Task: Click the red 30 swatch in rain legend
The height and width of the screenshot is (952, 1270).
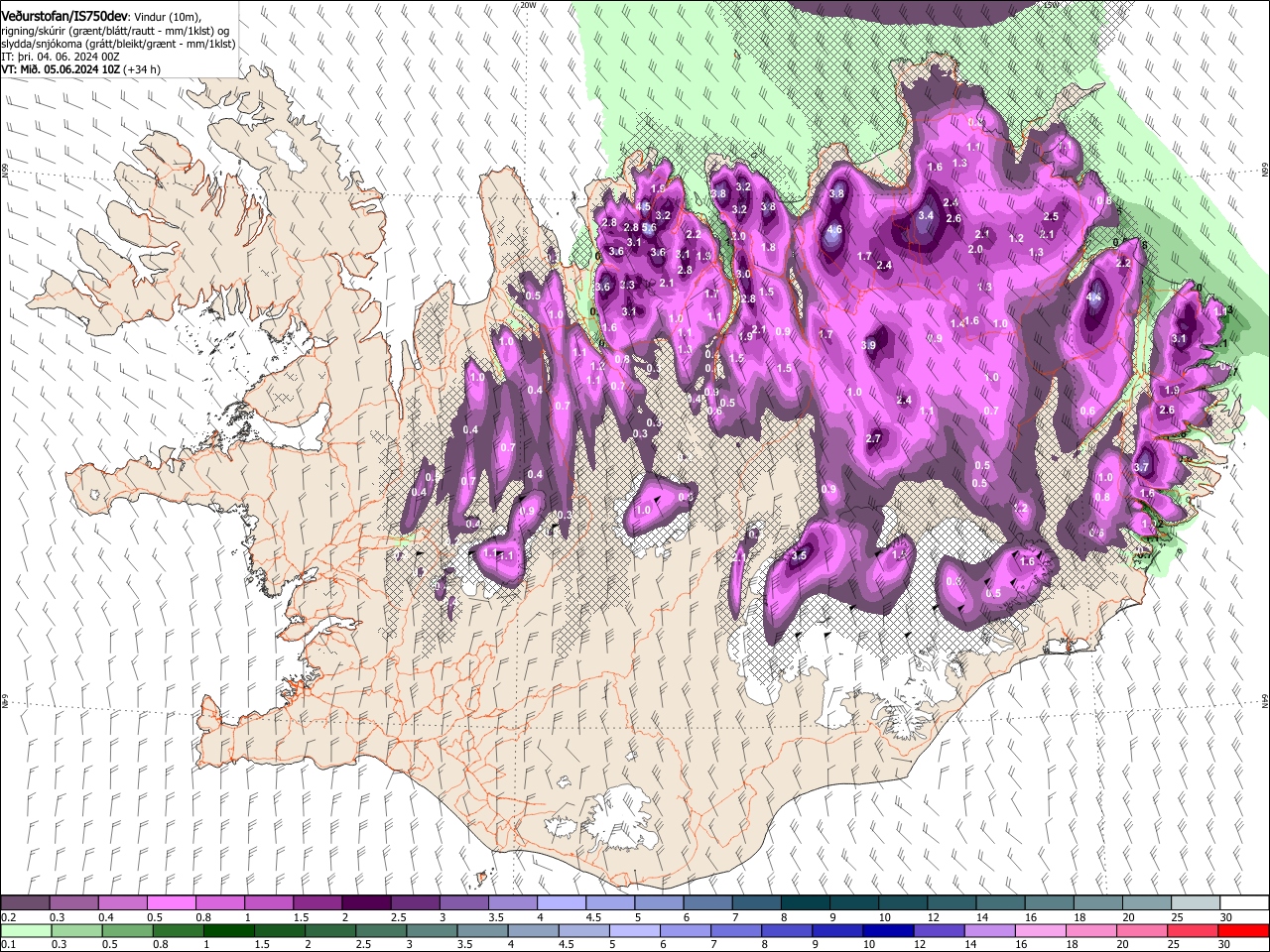Action: tap(1243, 930)
